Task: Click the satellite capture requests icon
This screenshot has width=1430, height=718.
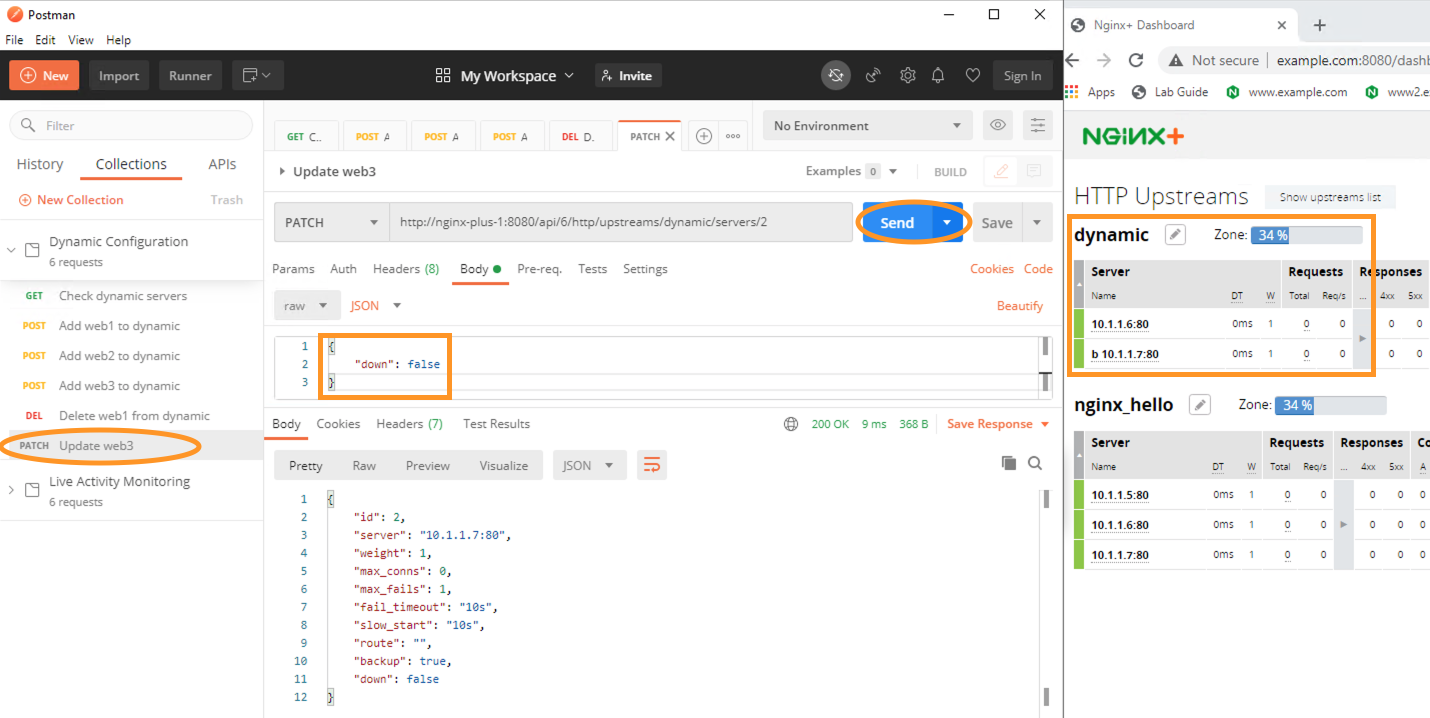Action: [873, 75]
